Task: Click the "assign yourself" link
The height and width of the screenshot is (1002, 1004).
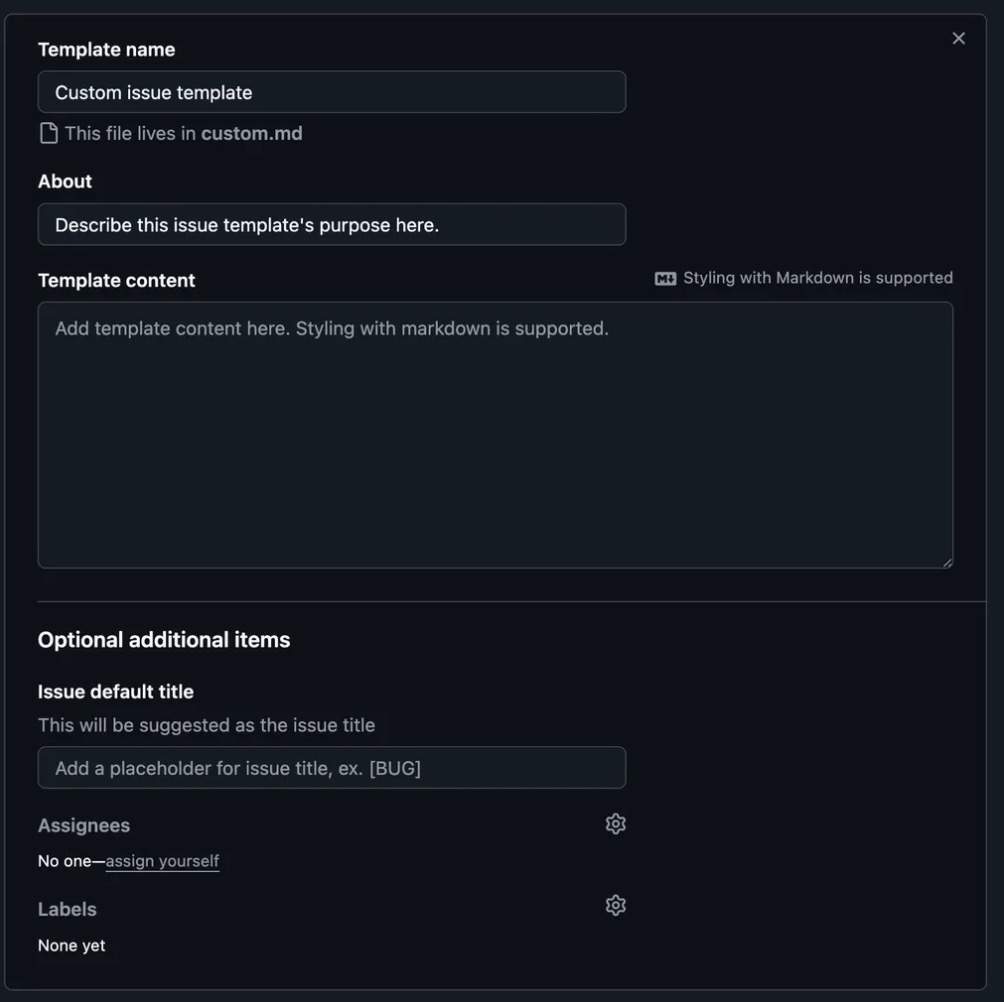Action: tap(162, 861)
